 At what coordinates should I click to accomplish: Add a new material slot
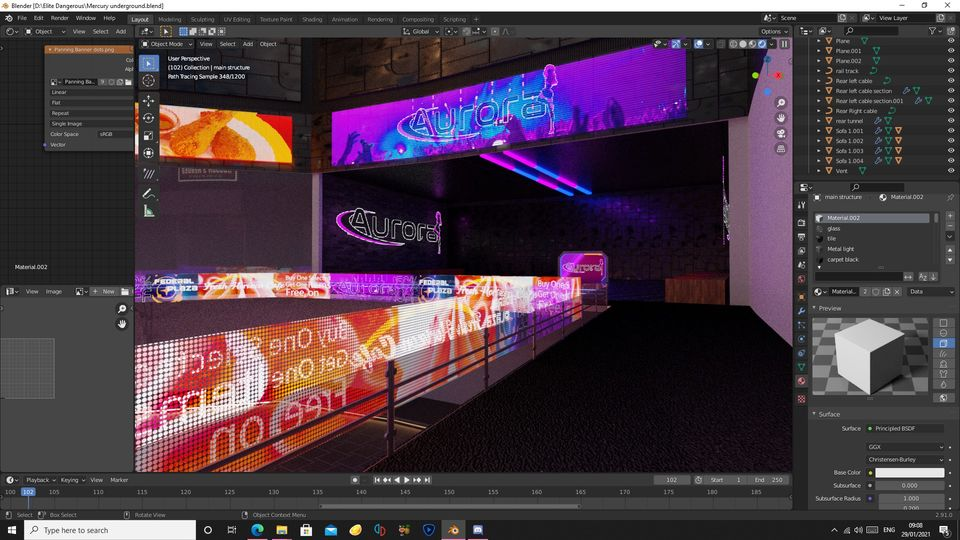[950, 216]
